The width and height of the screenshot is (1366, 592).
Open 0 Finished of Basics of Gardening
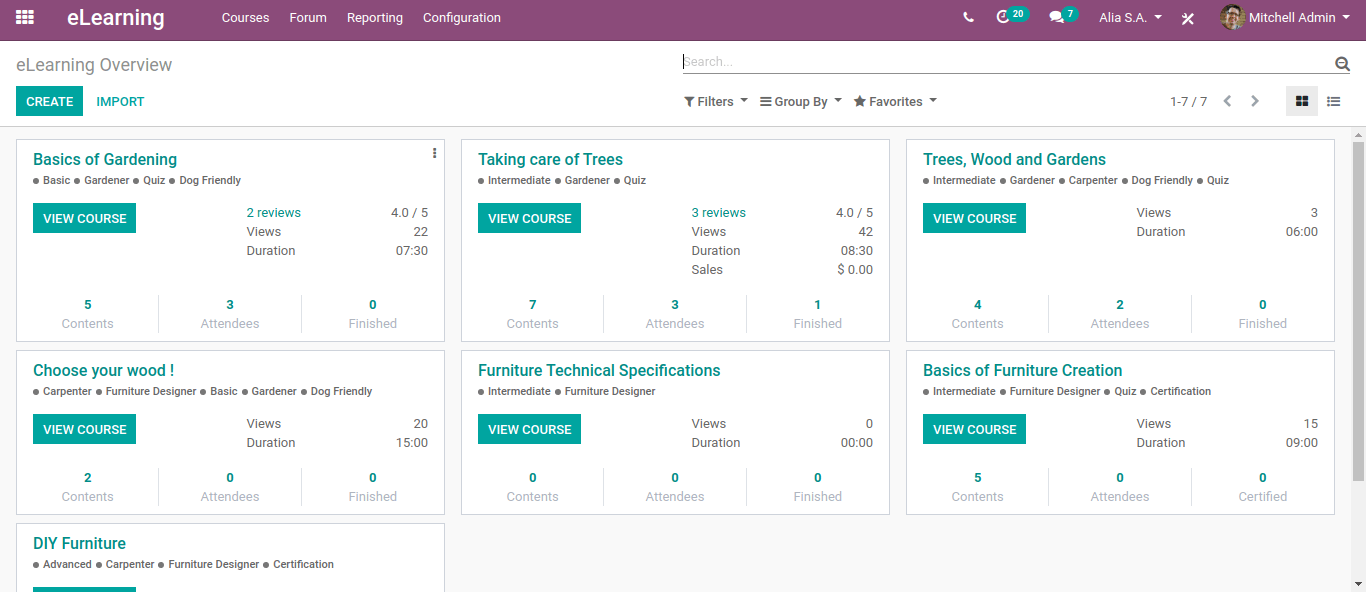coord(373,314)
